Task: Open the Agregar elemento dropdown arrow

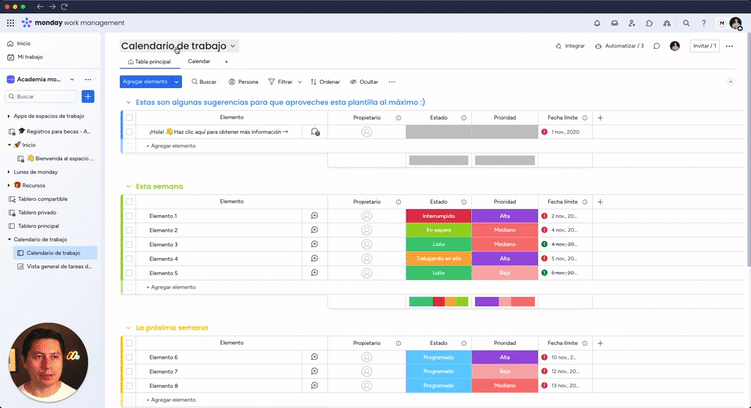Action: pyautogui.click(x=177, y=81)
